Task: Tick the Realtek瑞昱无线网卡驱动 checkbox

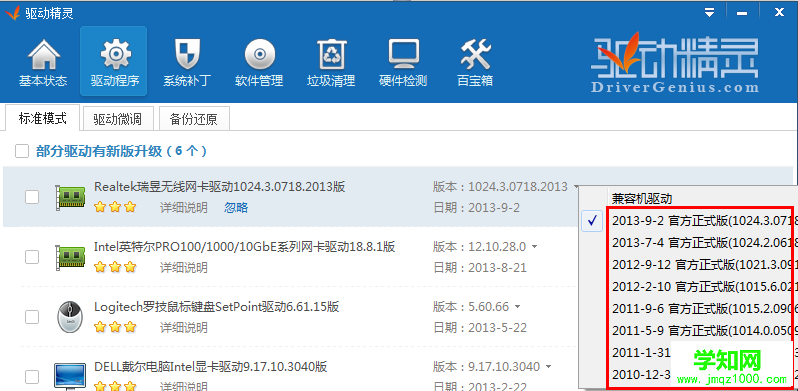Action: point(32,197)
